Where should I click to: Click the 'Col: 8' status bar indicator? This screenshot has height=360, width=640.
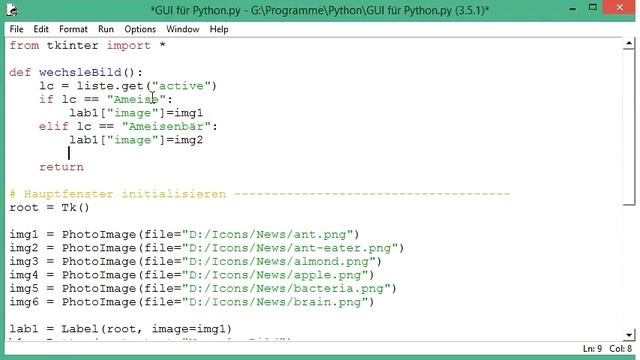620,349
